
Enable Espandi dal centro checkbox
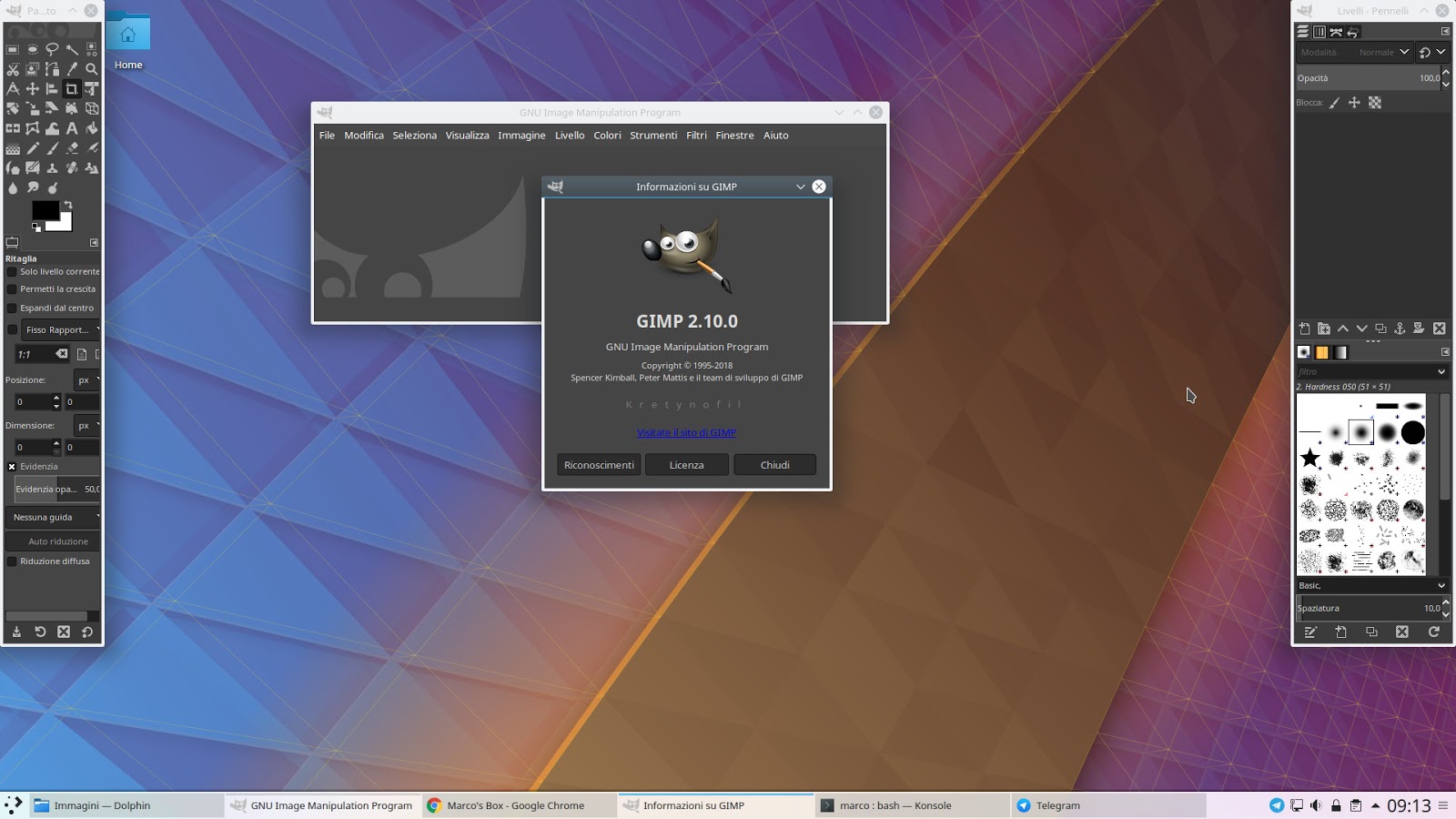[12, 308]
